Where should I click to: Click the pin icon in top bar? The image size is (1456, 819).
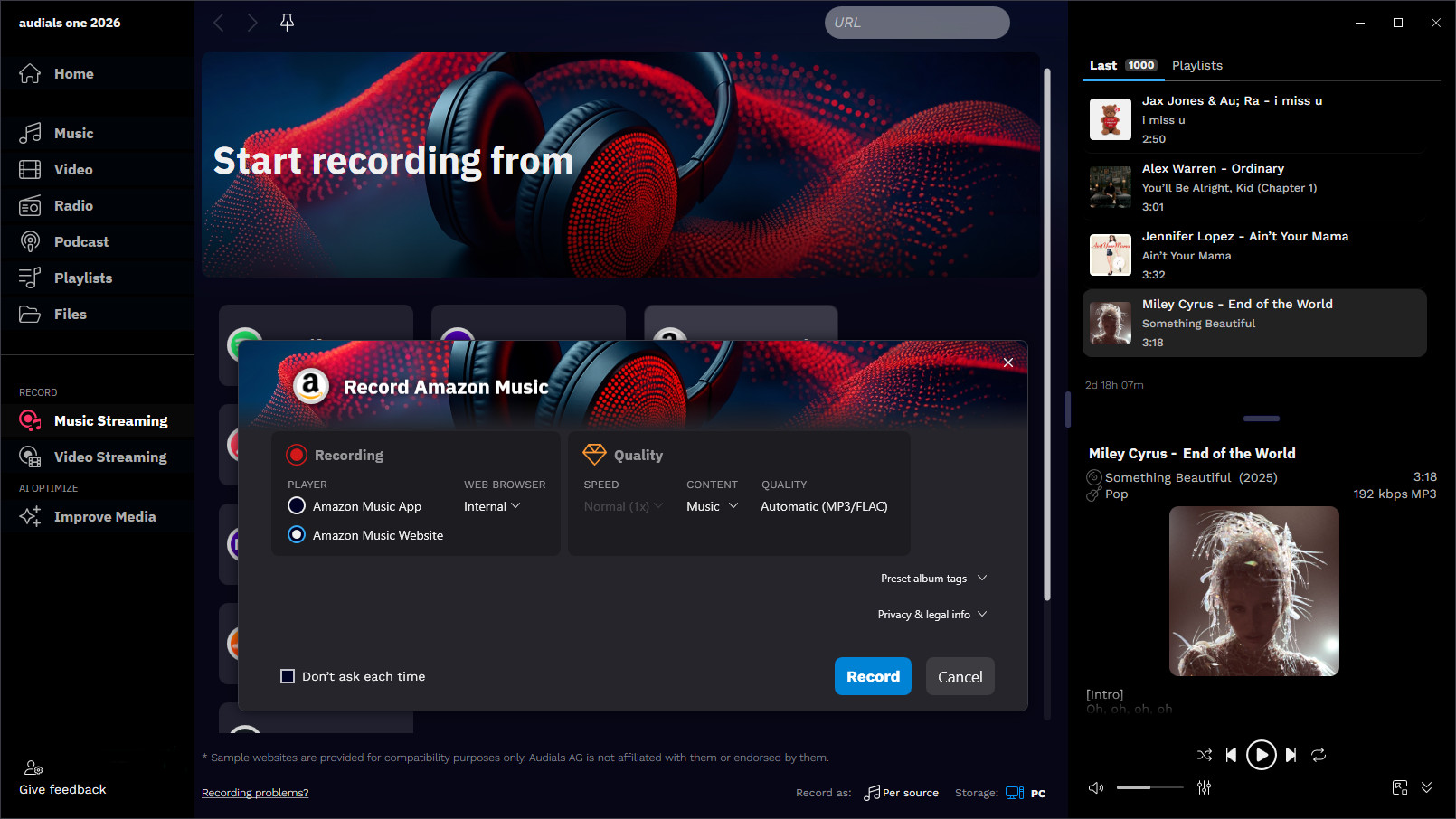287,23
